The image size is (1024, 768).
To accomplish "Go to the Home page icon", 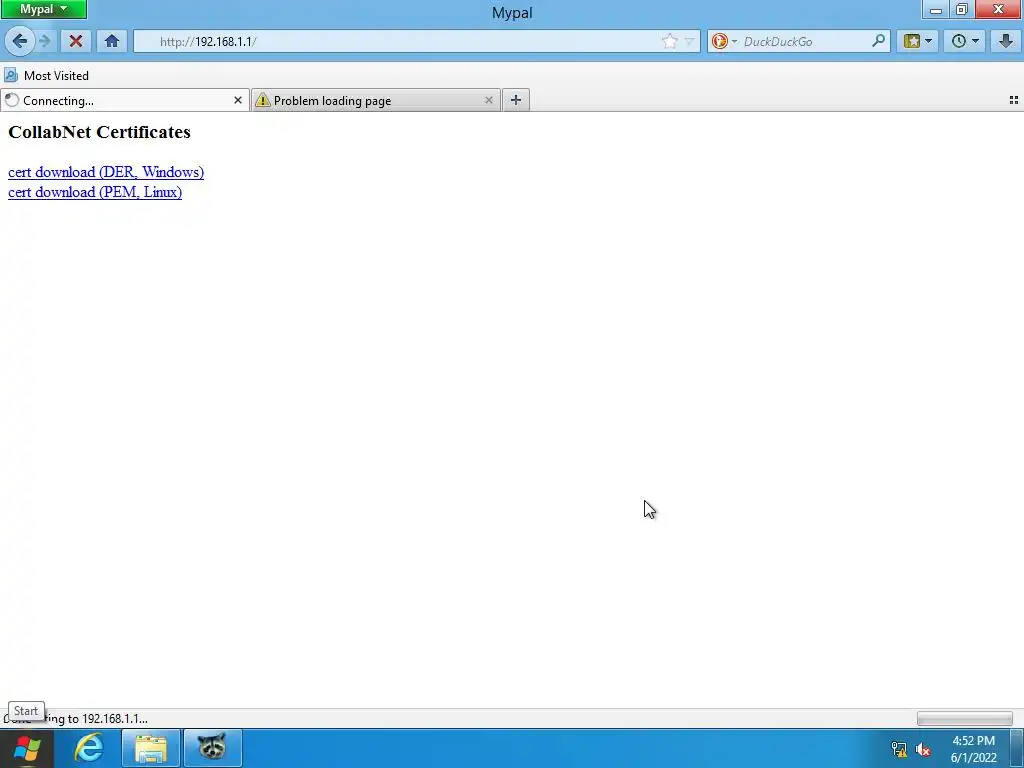I will coord(112,41).
